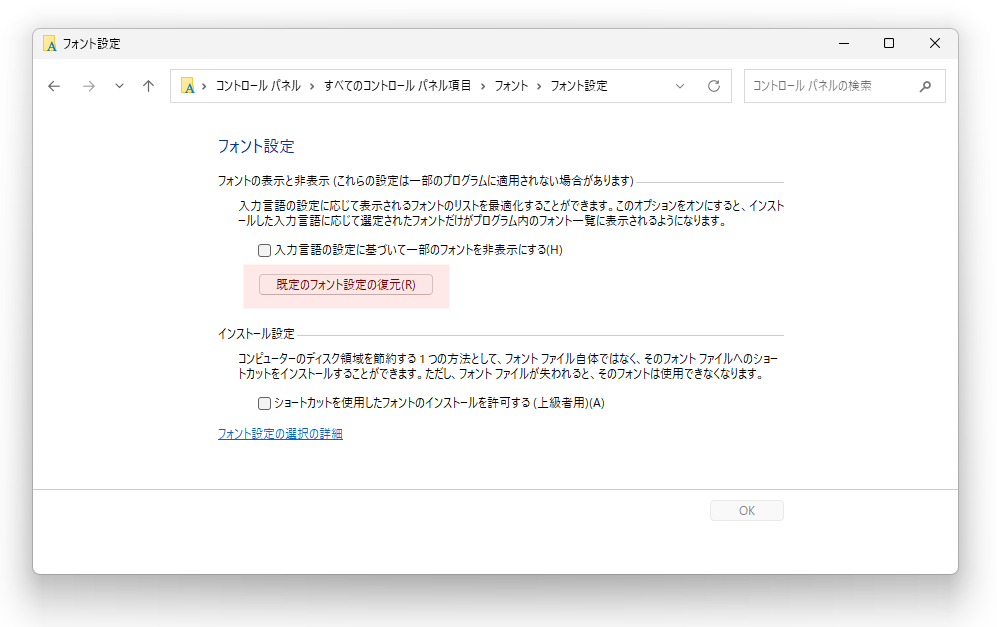Select すべてのコントロール パネル項目 breadcrumb
Screen dimensions: 997x627
tap(397, 86)
